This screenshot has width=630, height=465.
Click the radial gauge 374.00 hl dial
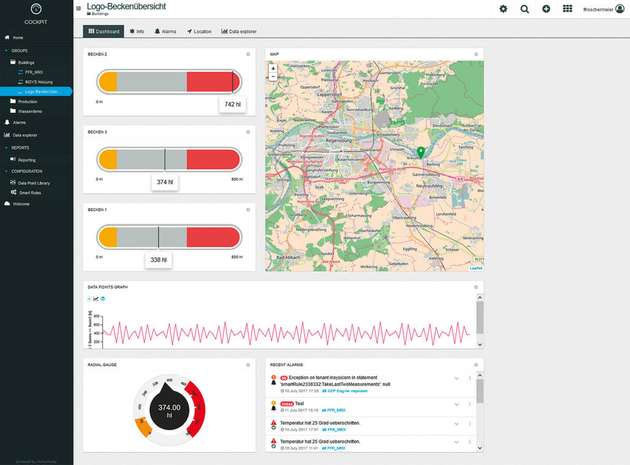click(169, 410)
